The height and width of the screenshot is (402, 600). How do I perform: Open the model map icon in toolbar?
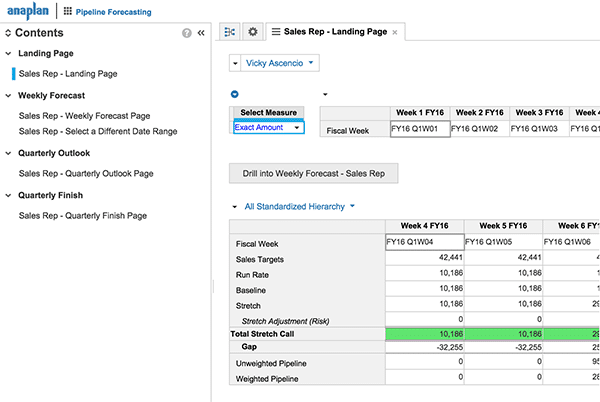coord(230,32)
